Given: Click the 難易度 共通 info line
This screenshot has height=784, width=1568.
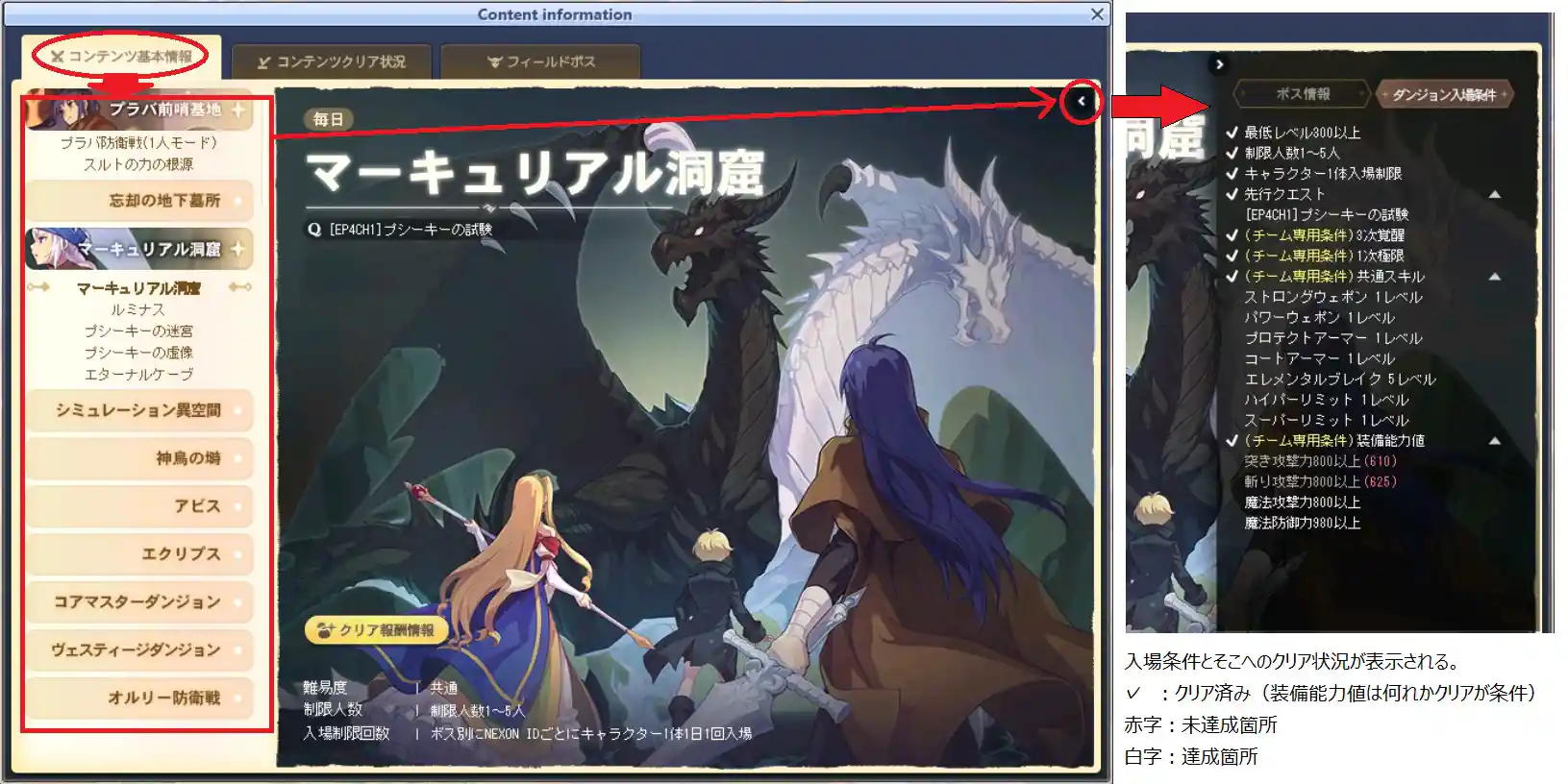Looking at the screenshot, I should tap(381, 688).
